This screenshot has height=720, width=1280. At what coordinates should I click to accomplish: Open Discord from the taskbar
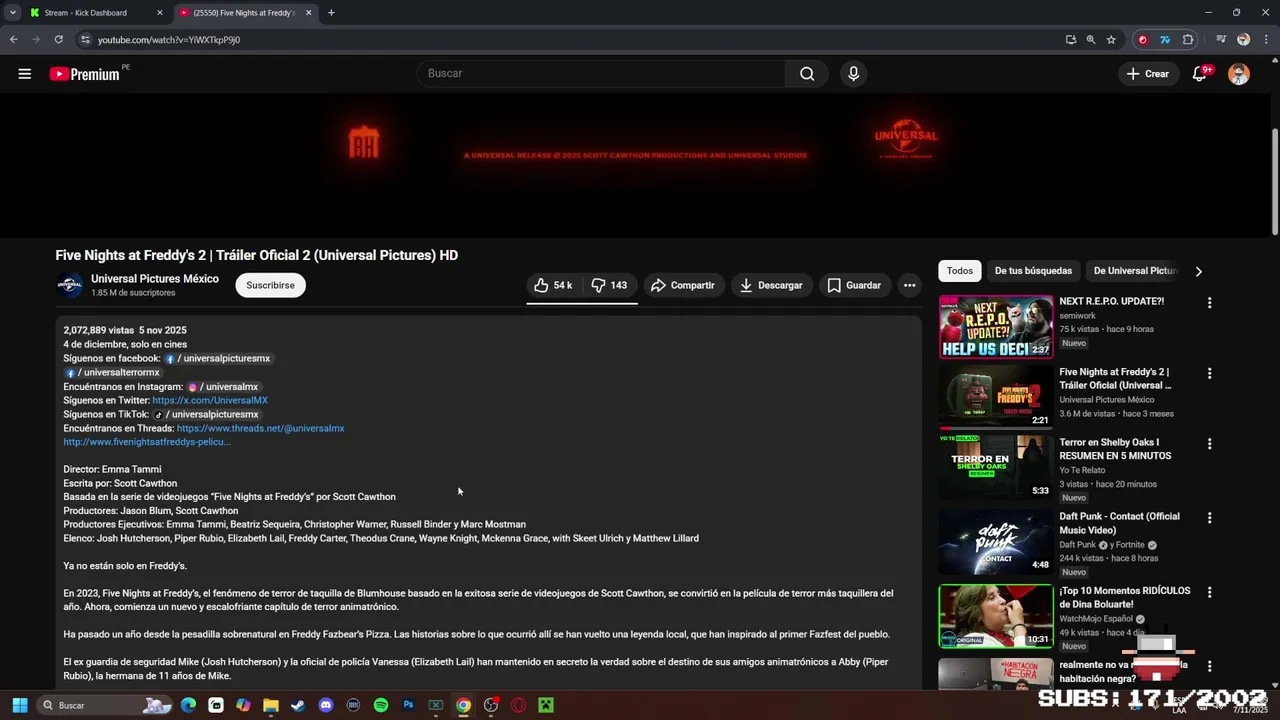pyautogui.click(x=325, y=705)
